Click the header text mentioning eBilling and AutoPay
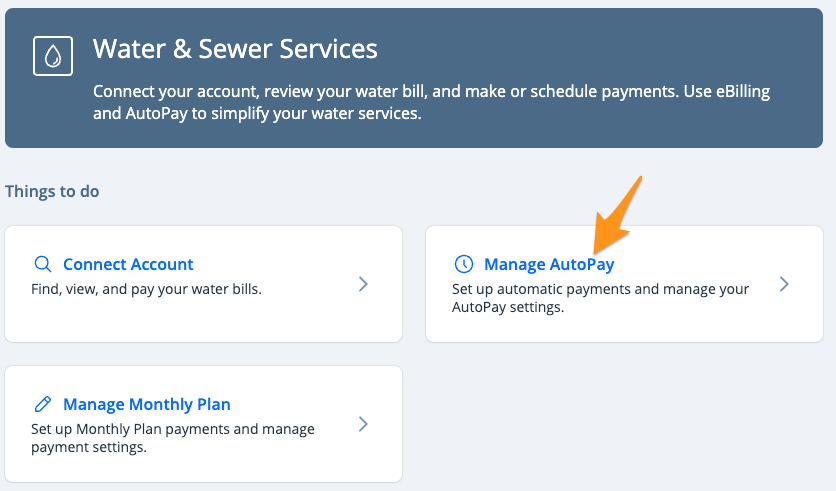836x491 pixels. pyautogui.click(x=431, y=102)
